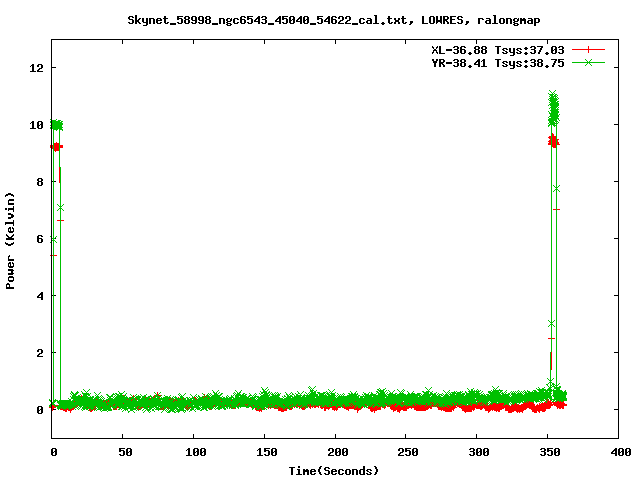Screen dimensions: 640x480
Task: Click the x-axis tick label 350
Action: [x=550, y=452]
